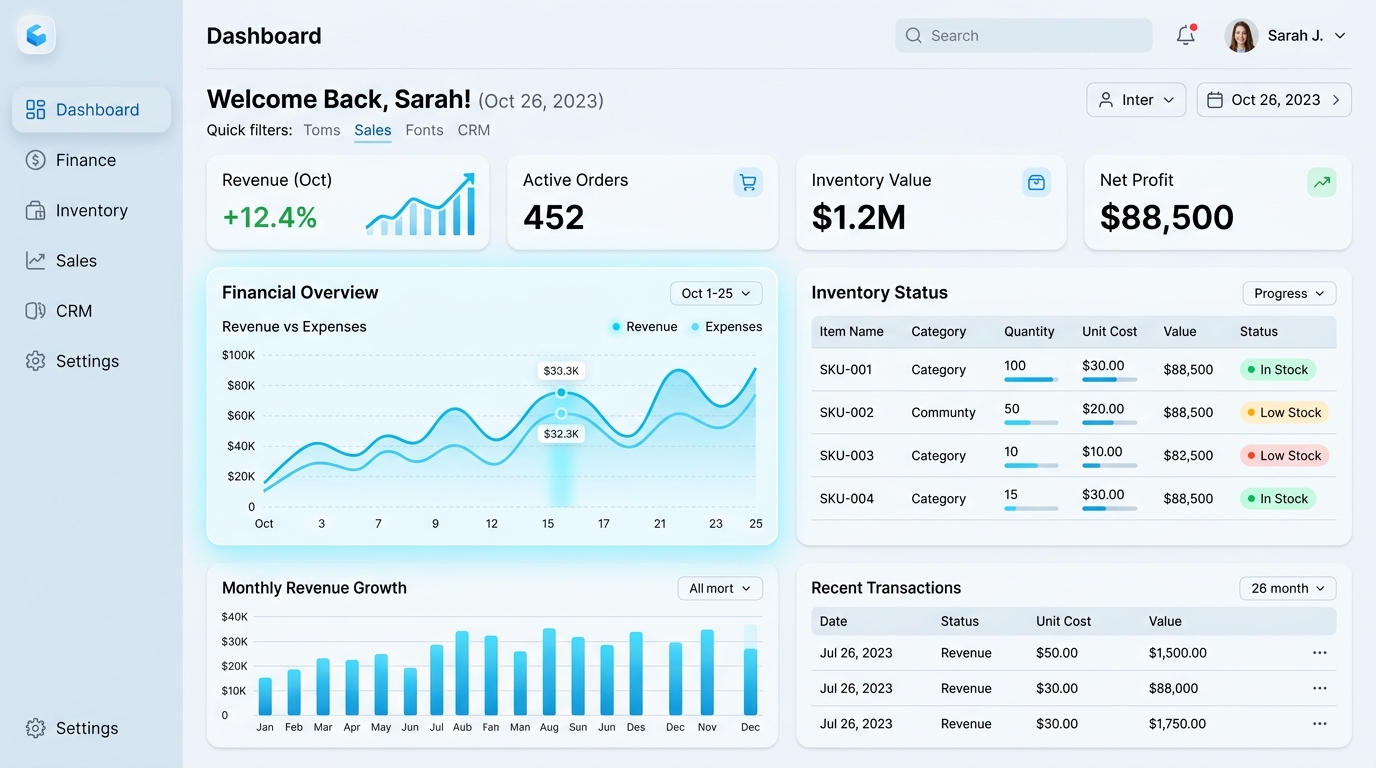Click the Active Orders 452 figure
This screenshot has width=1376, height=768.
[x=553, y=217]
